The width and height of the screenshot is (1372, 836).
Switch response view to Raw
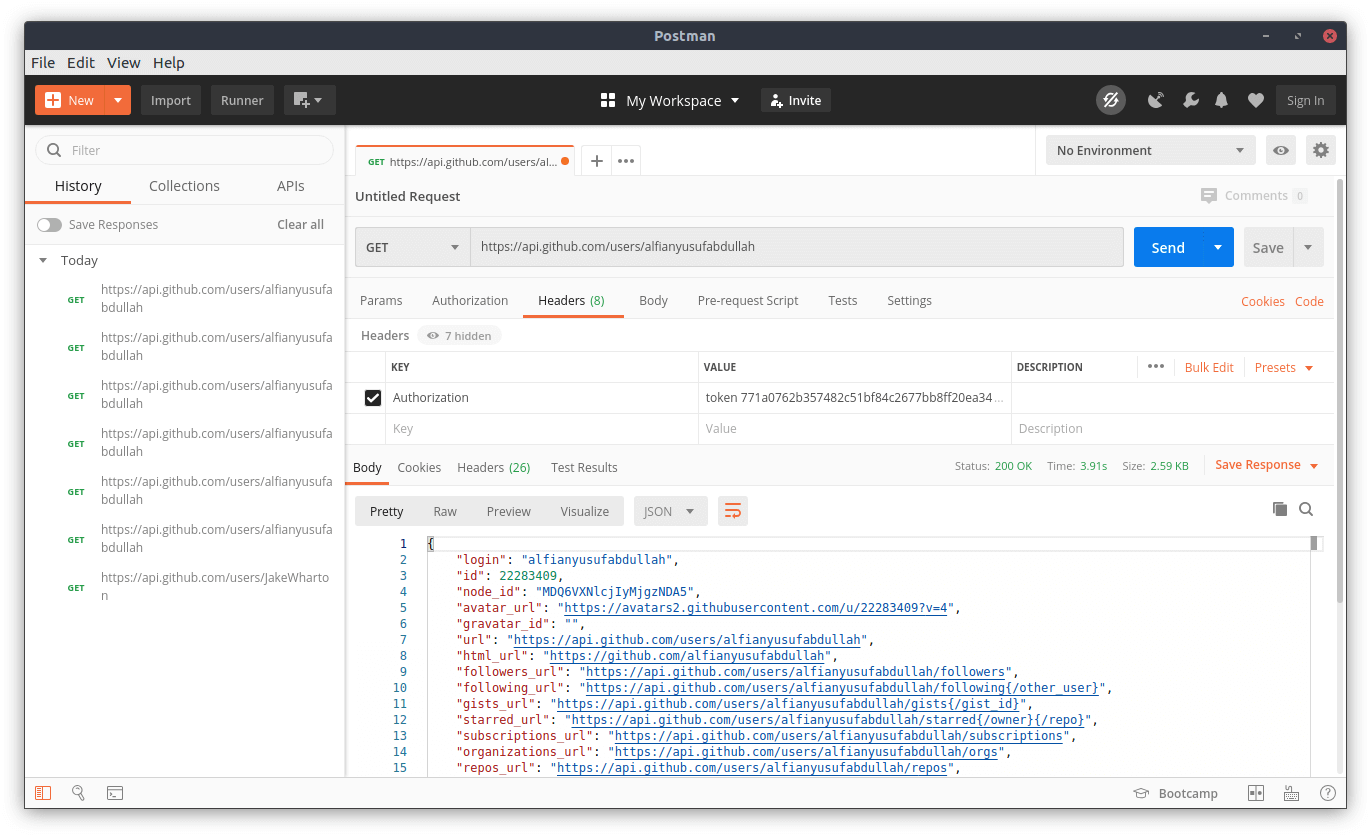click(x=445, y=511)
